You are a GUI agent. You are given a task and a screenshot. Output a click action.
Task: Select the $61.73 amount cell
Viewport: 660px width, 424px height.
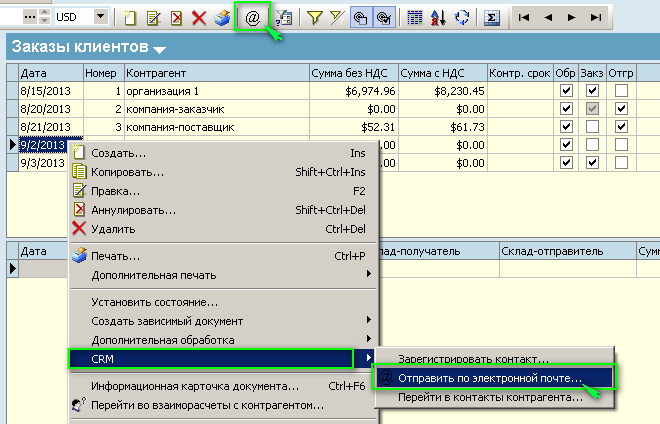coord(443,127)
